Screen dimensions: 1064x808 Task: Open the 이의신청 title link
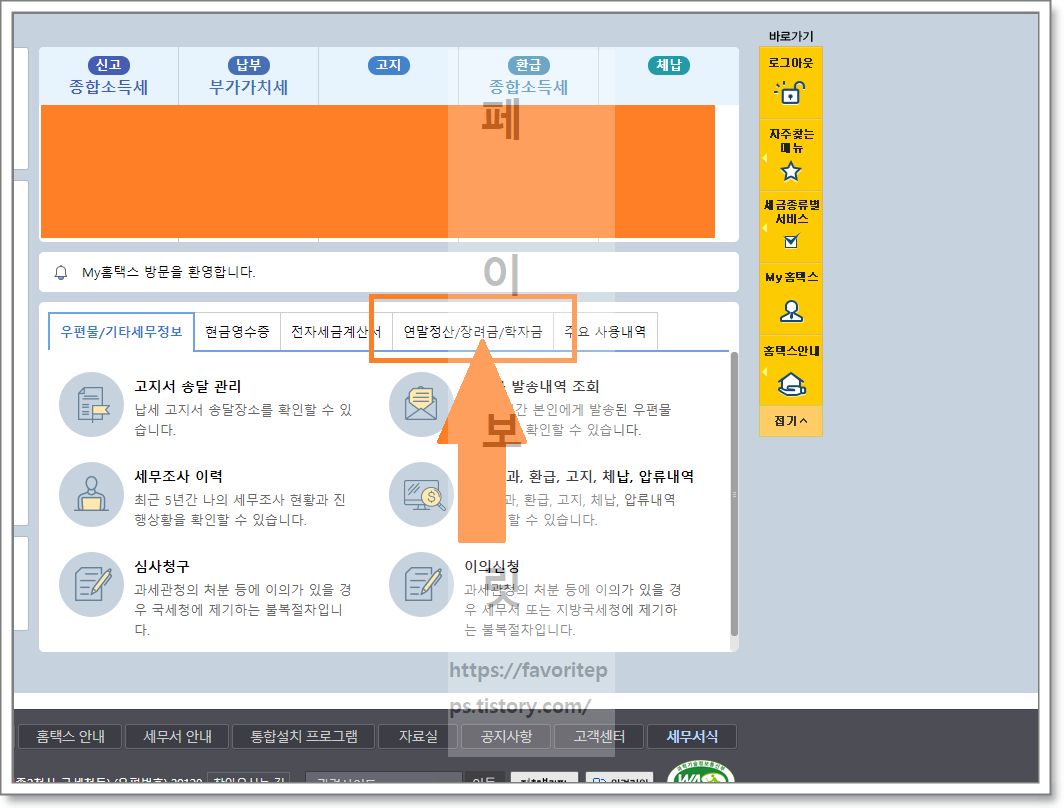(492, 566)
